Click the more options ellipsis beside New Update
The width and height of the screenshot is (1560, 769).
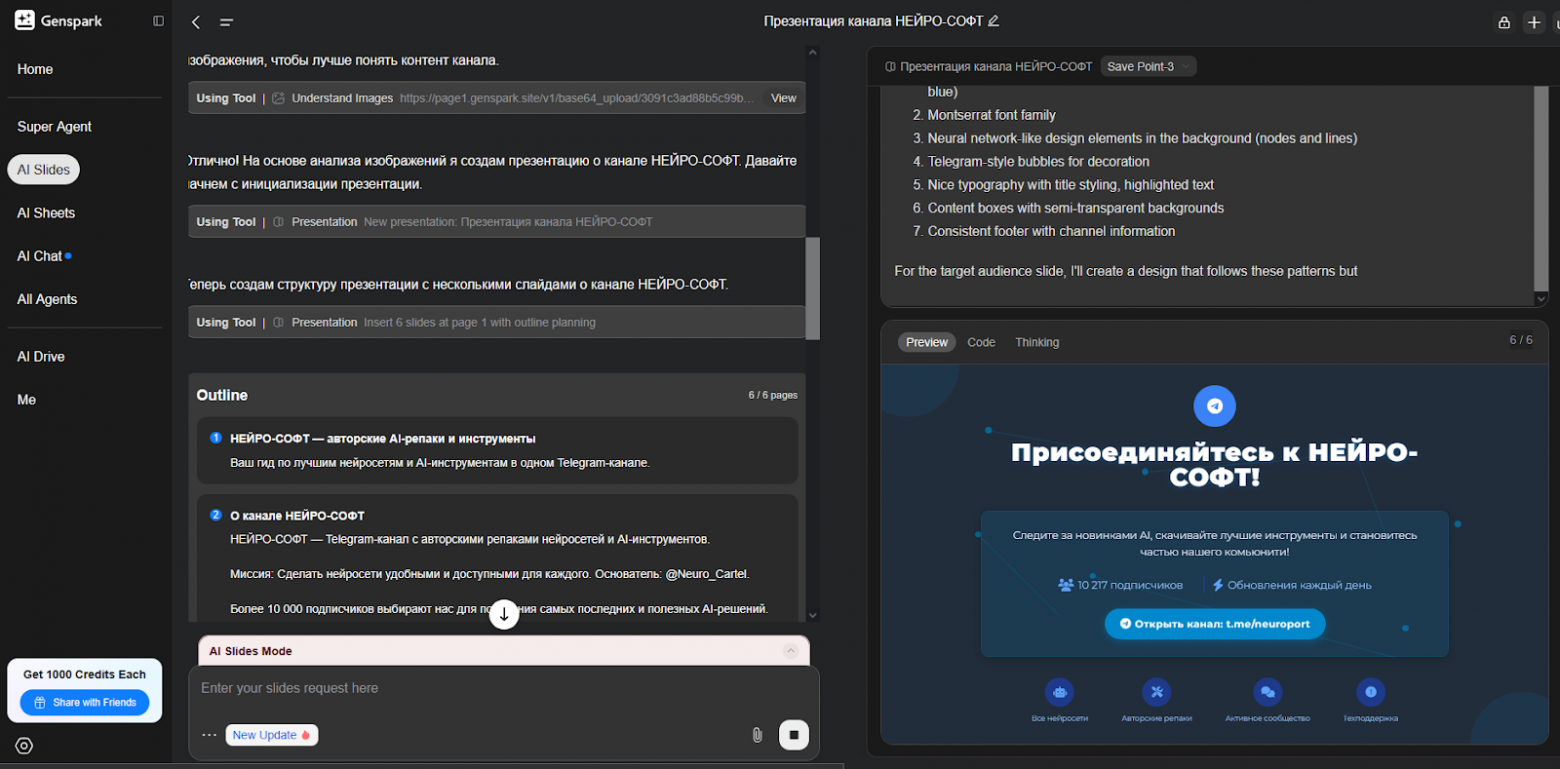pyautogui.click(x=210, y=734)
